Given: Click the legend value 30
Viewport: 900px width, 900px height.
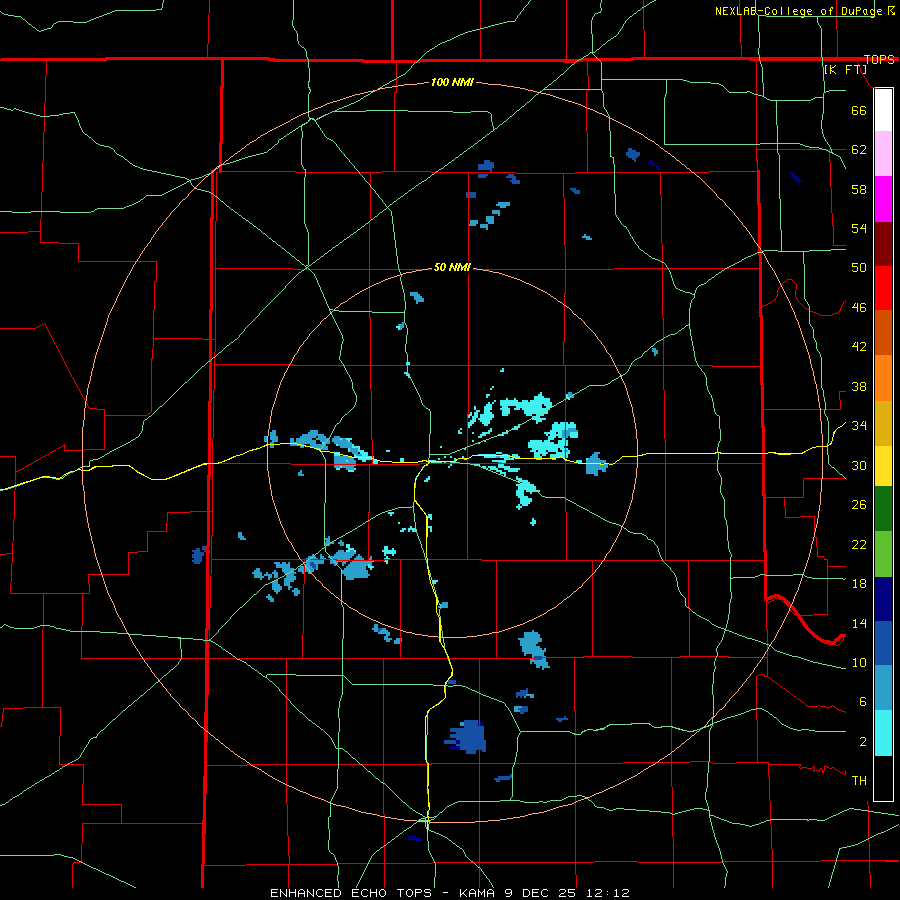Looking at the screenshot, I should [x=859, y=465].
